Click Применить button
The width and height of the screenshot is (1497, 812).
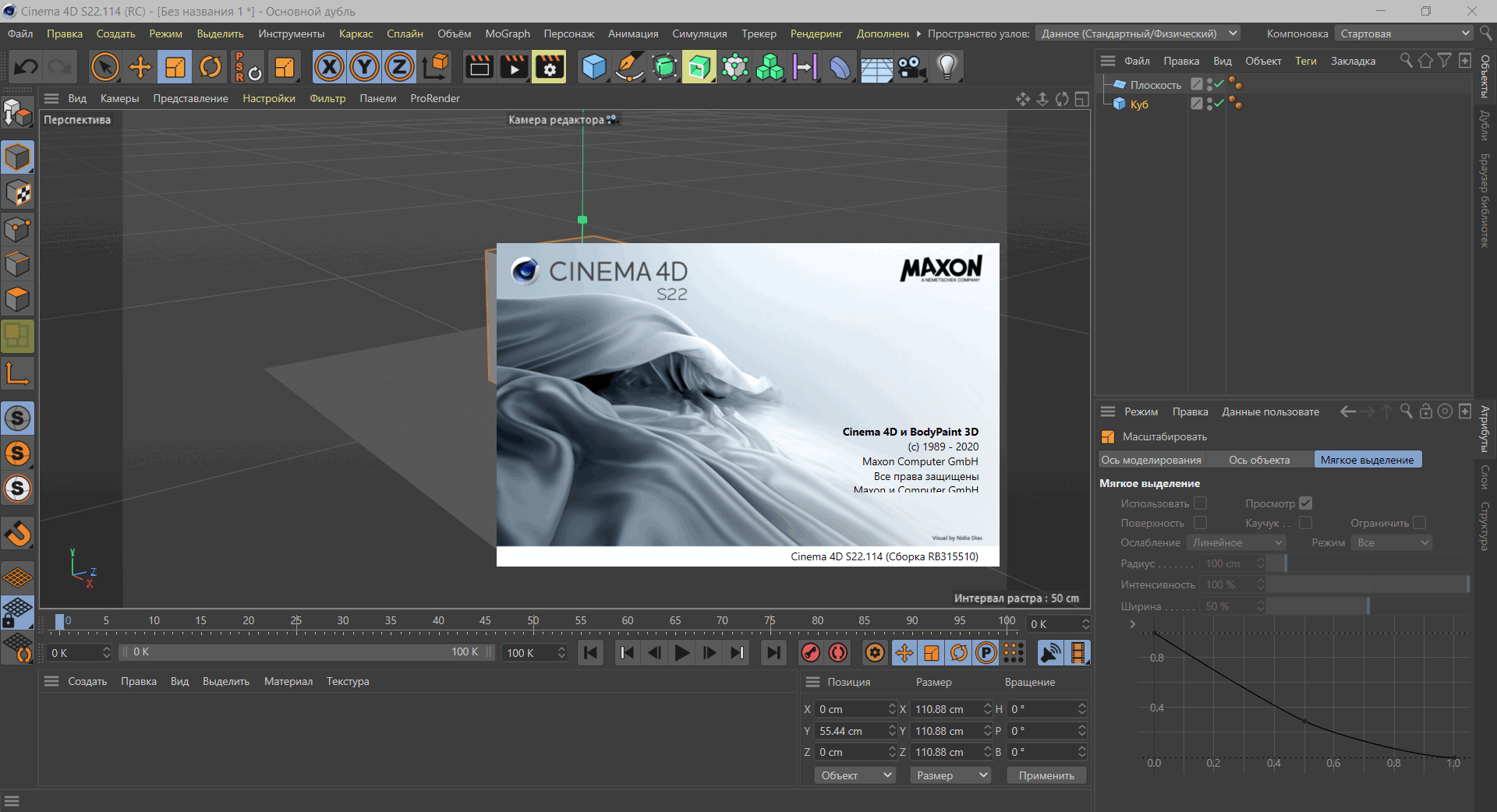point(1046,775)
